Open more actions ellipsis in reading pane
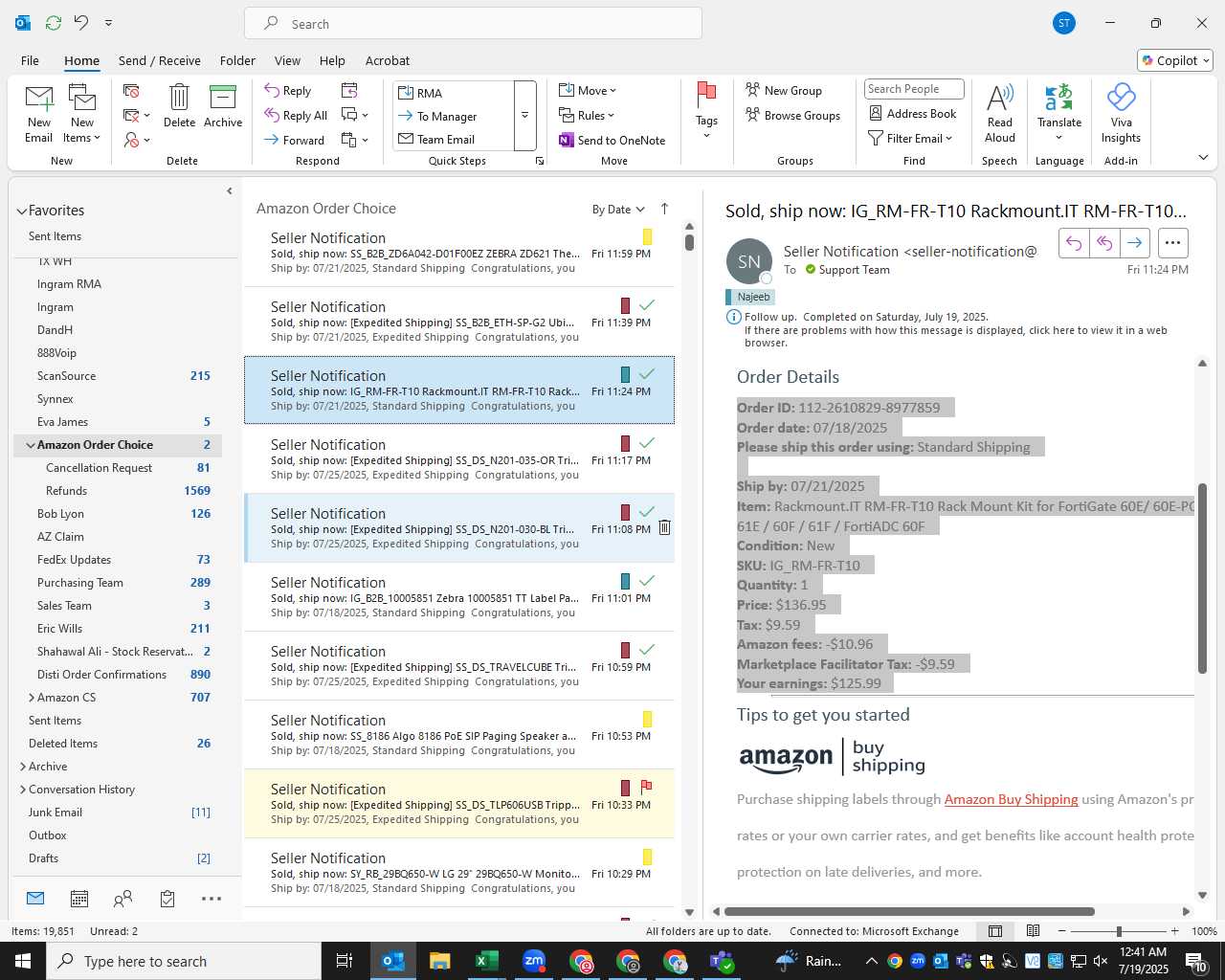The height and width of the screenshot is (980, 1225). 1173,243
